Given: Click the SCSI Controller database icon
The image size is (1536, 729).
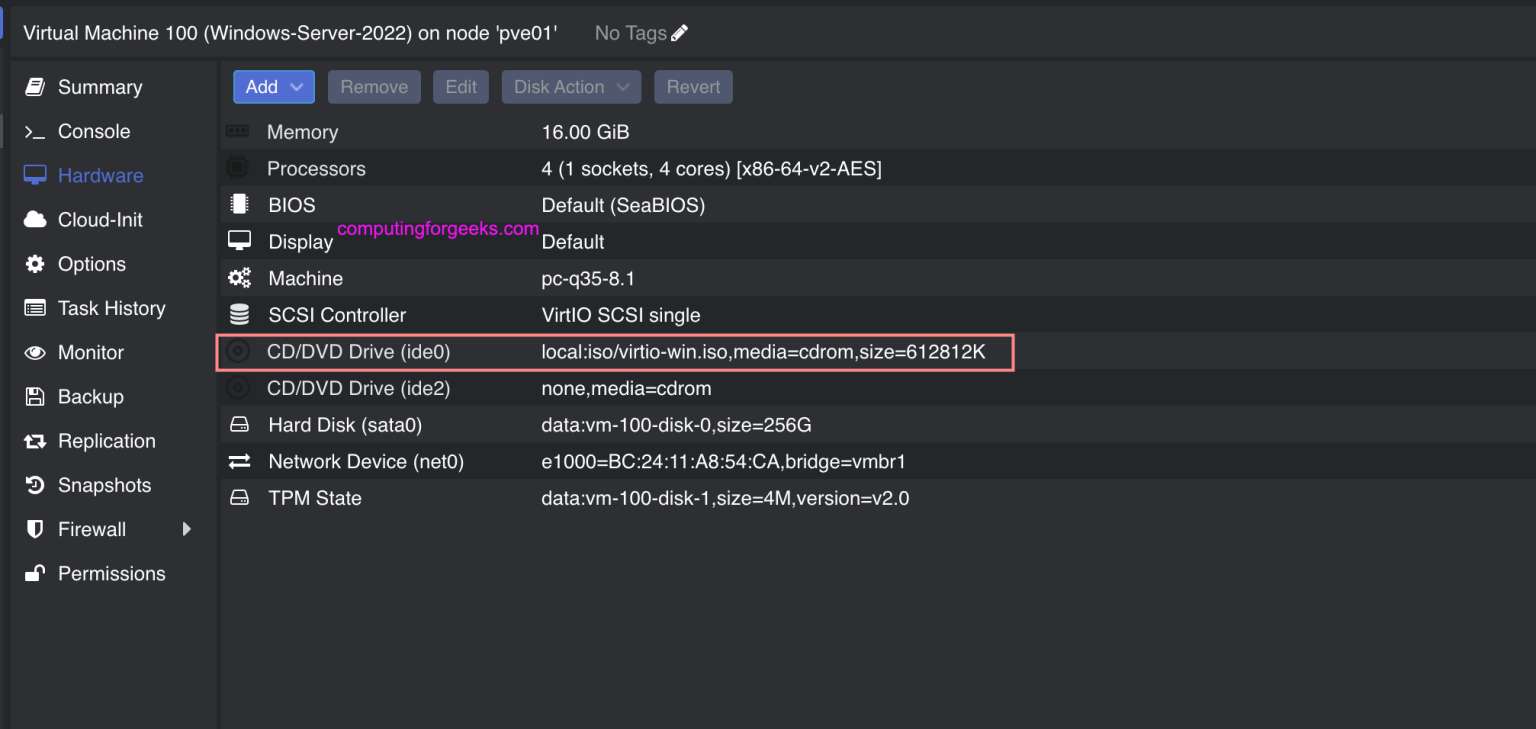Looking at the screenshot, I should click(x=239, y=315).
